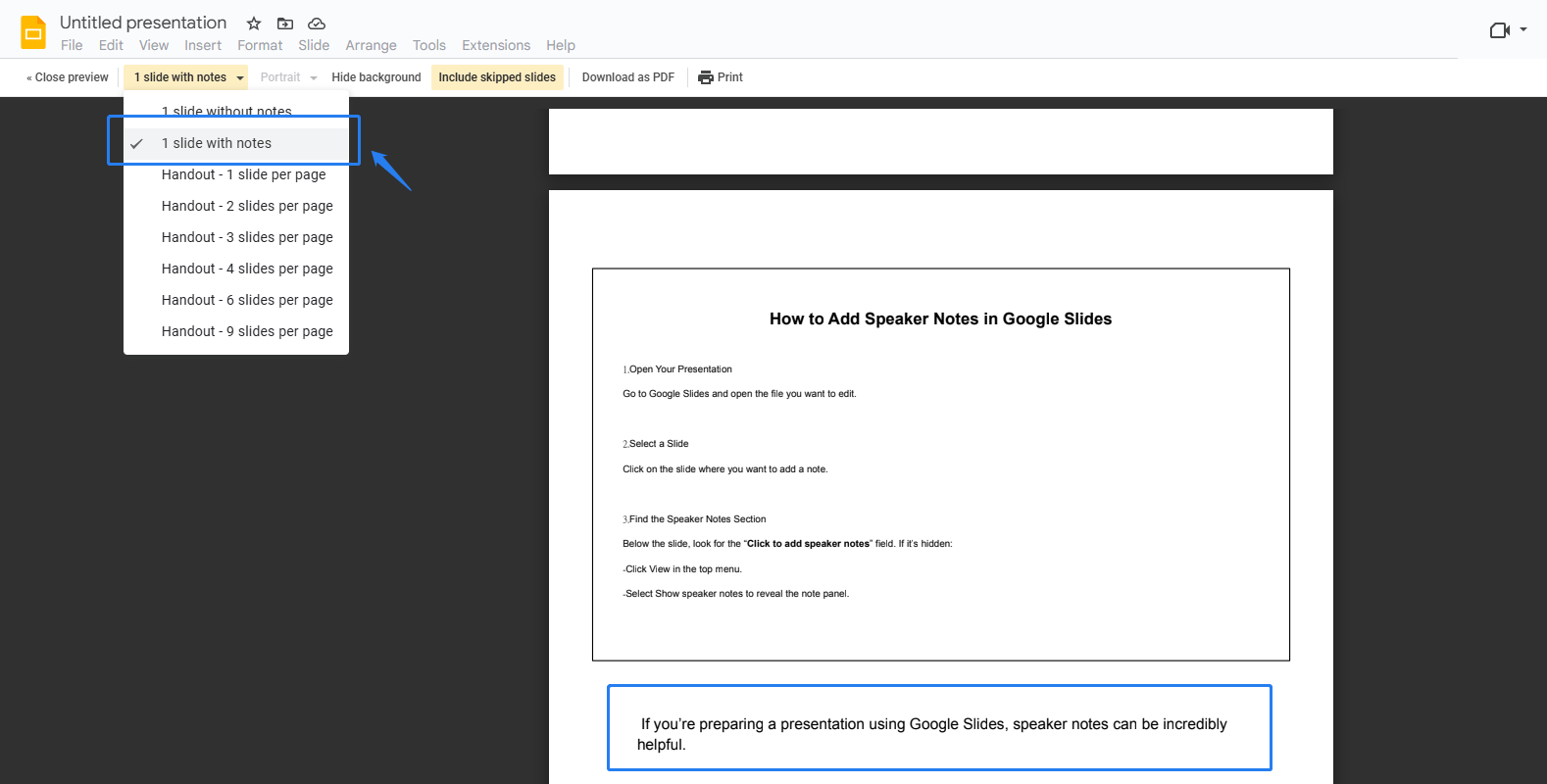The image size is (1547, 784).
Task: Open the Portrait orientation dropdown
Action: [x=288, y=77]
